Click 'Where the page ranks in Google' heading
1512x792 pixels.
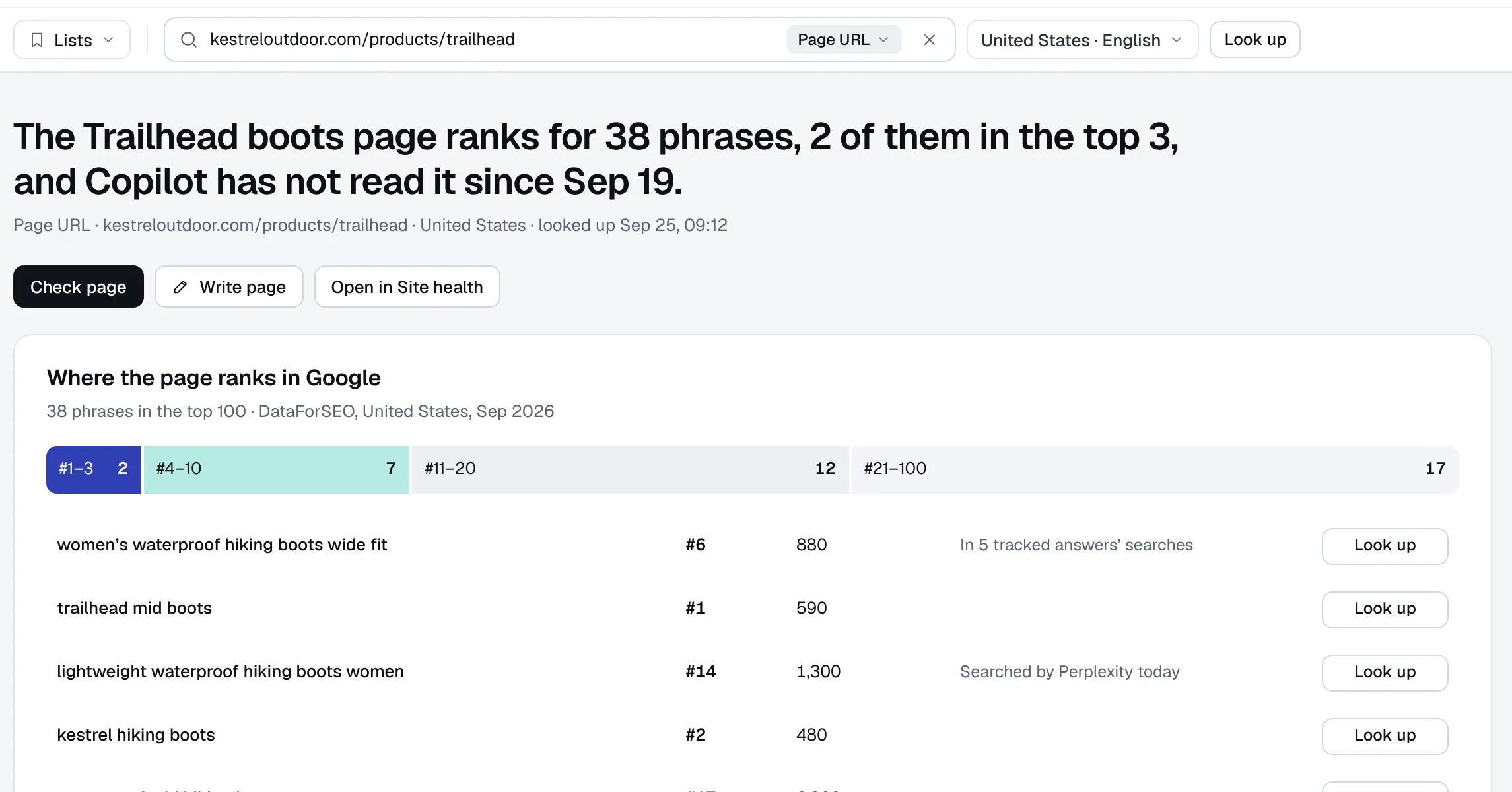pos(214,378)
